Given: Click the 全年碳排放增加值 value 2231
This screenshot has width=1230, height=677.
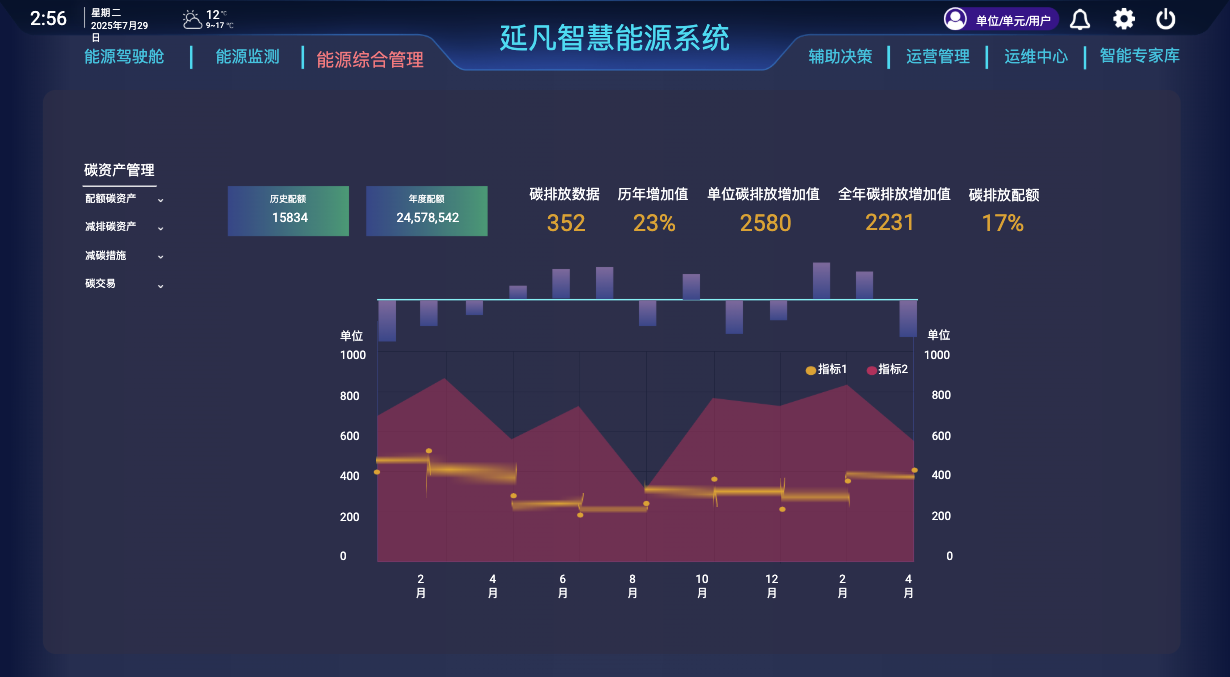Looking at the screenshot, I should [x=890, y=222].
